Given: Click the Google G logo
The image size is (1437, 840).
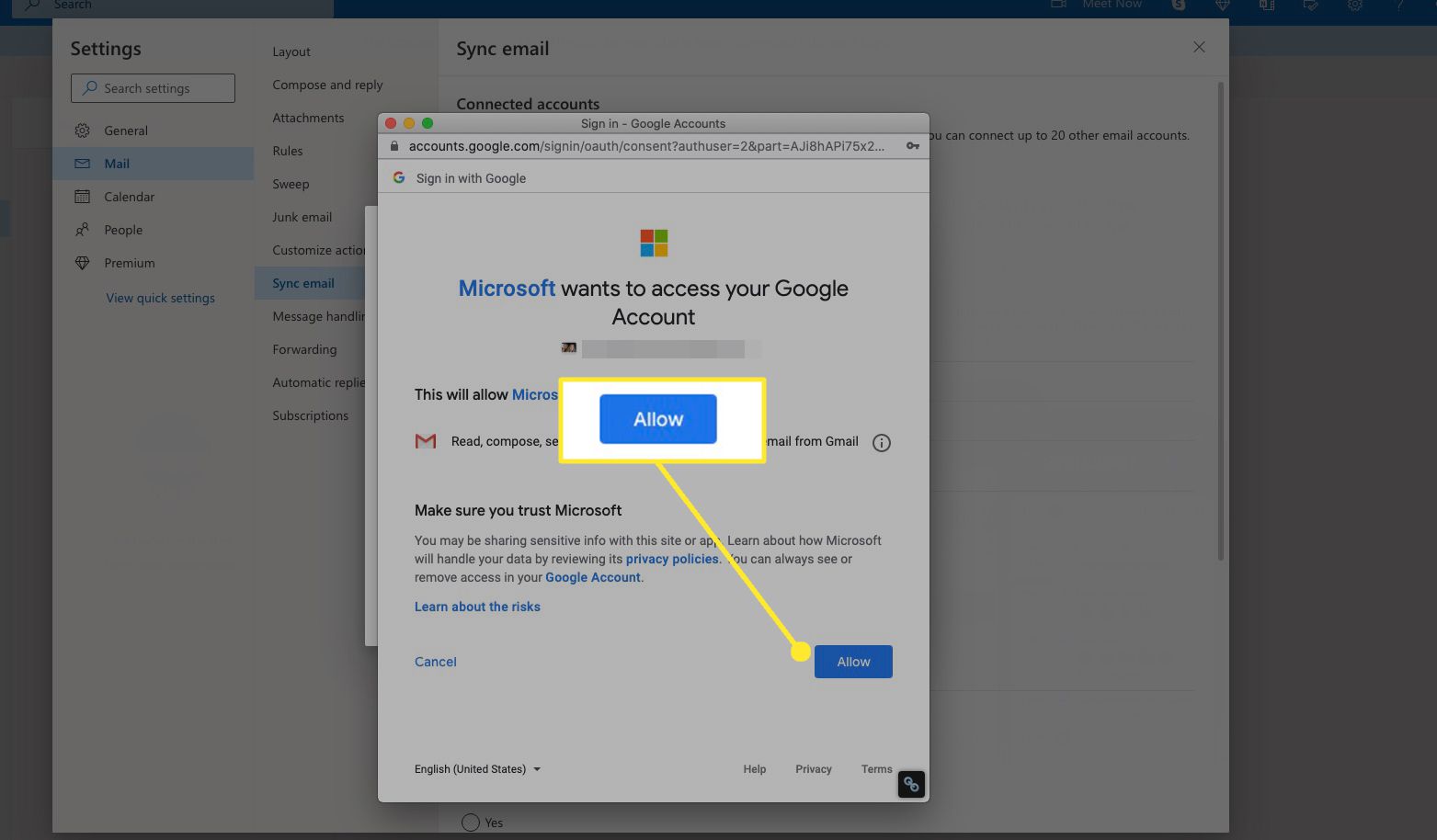Looking at the screenshot, I should [x=399, y=177].
